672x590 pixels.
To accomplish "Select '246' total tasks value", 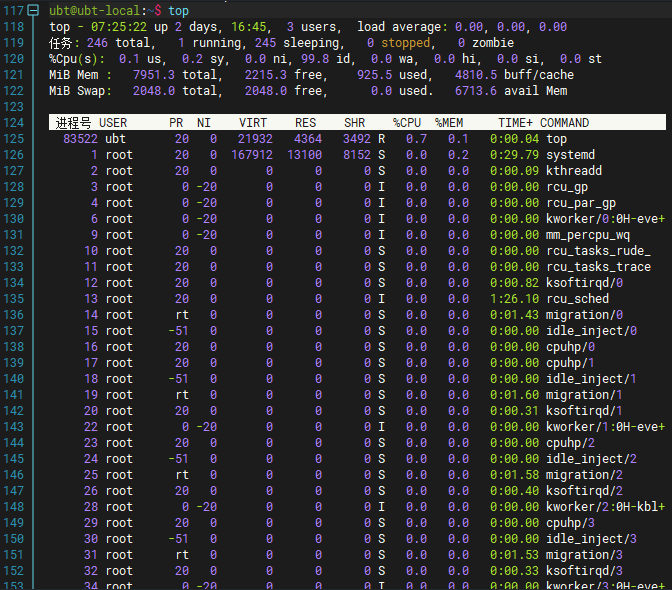I will [97, 43].
